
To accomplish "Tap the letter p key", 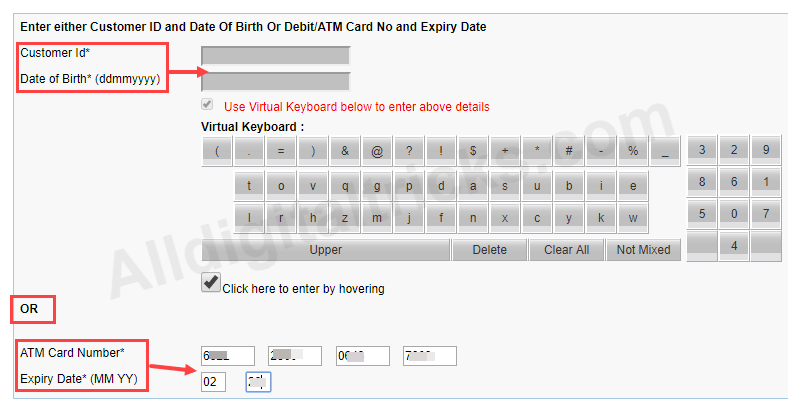I will point(409,186).
